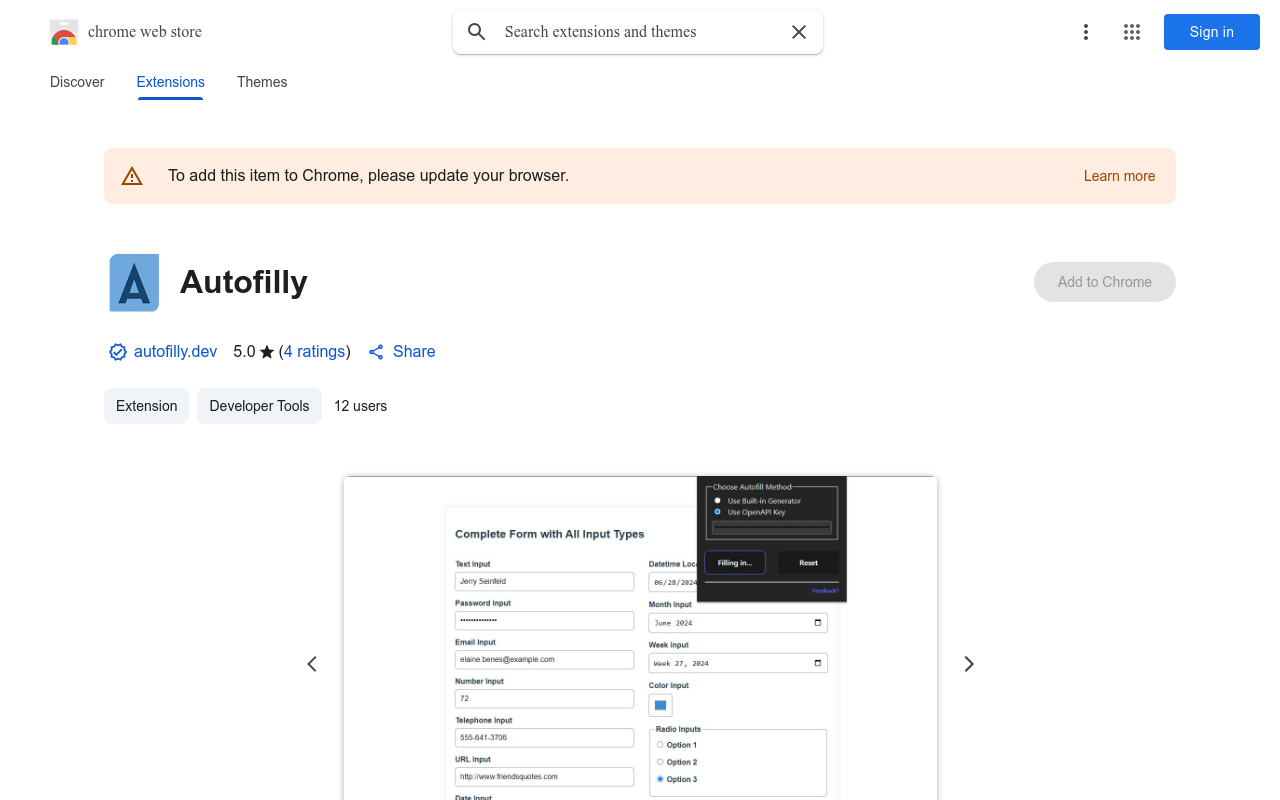Image resolution: width=1280 pixels, height=800 pixels.
Task: Click the Number Input field showing 72
Action: tap(545, 699)
